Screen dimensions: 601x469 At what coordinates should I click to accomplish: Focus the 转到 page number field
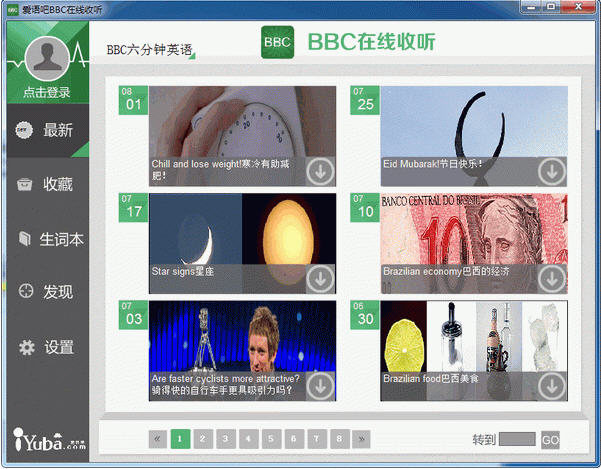point(517,439)
